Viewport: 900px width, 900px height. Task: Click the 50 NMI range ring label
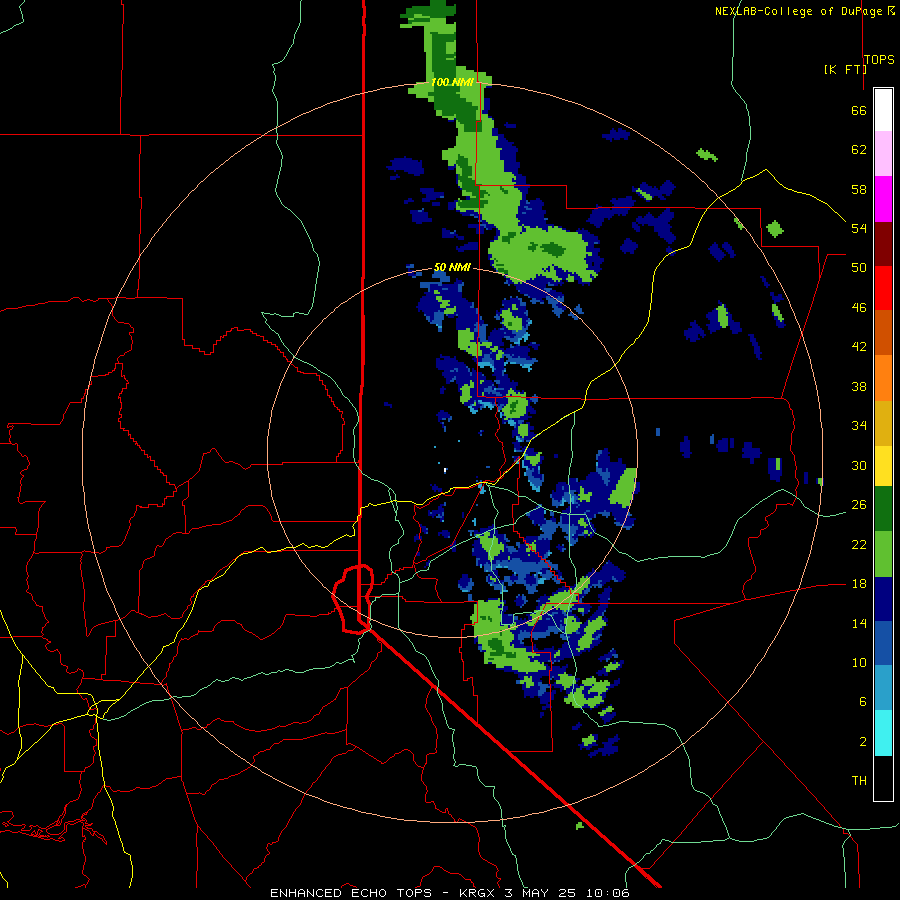(x=452, y=267)
